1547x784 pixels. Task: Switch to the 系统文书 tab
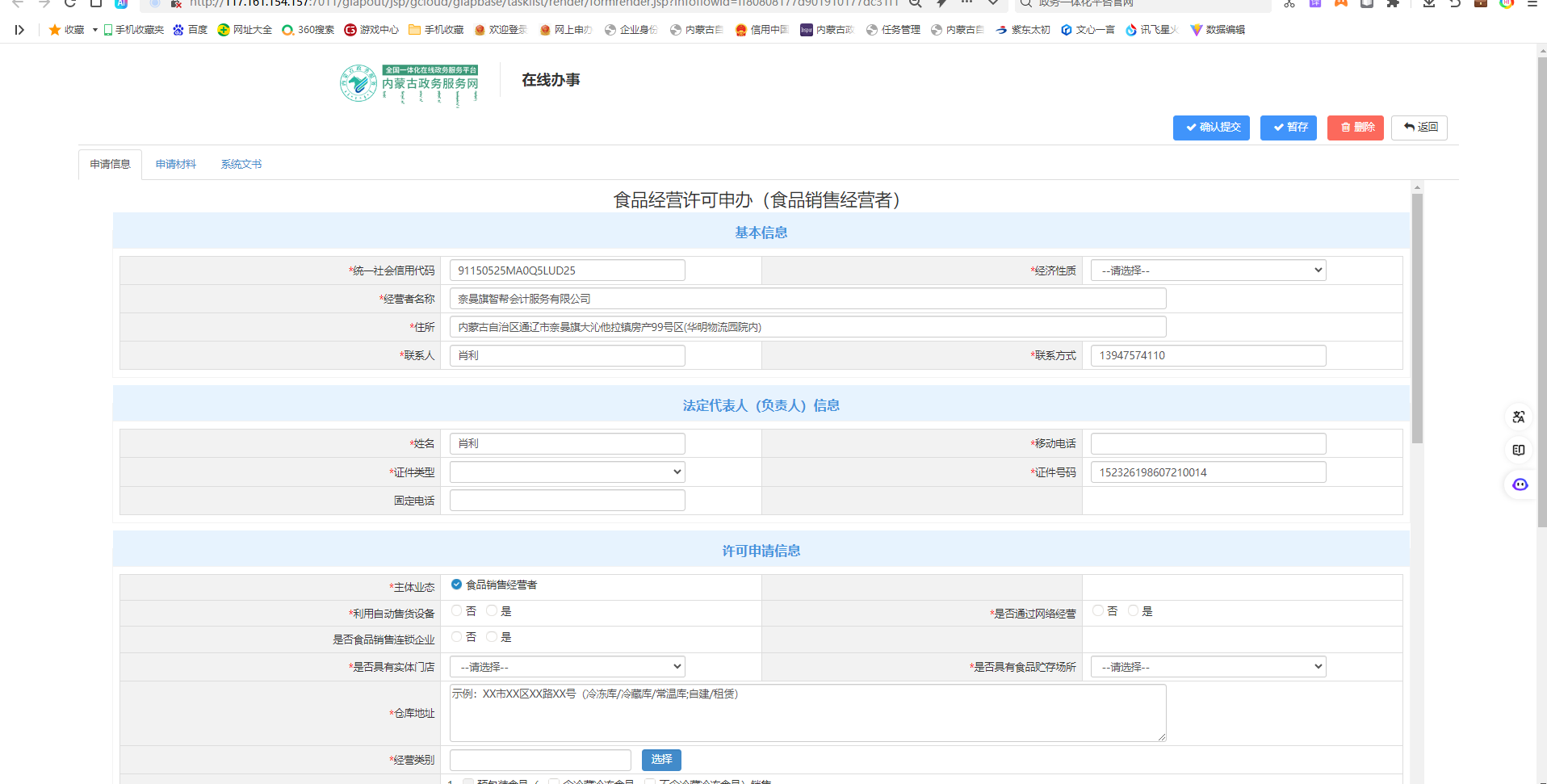[241, 165]
